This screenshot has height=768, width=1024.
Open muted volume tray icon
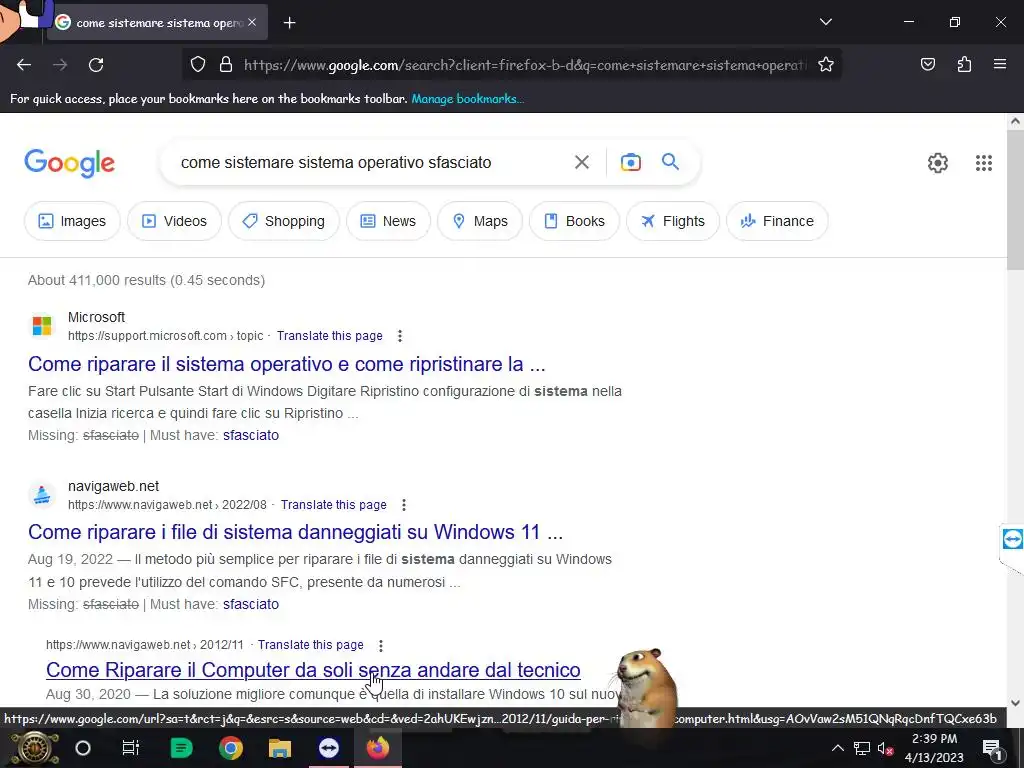point(886,749)
